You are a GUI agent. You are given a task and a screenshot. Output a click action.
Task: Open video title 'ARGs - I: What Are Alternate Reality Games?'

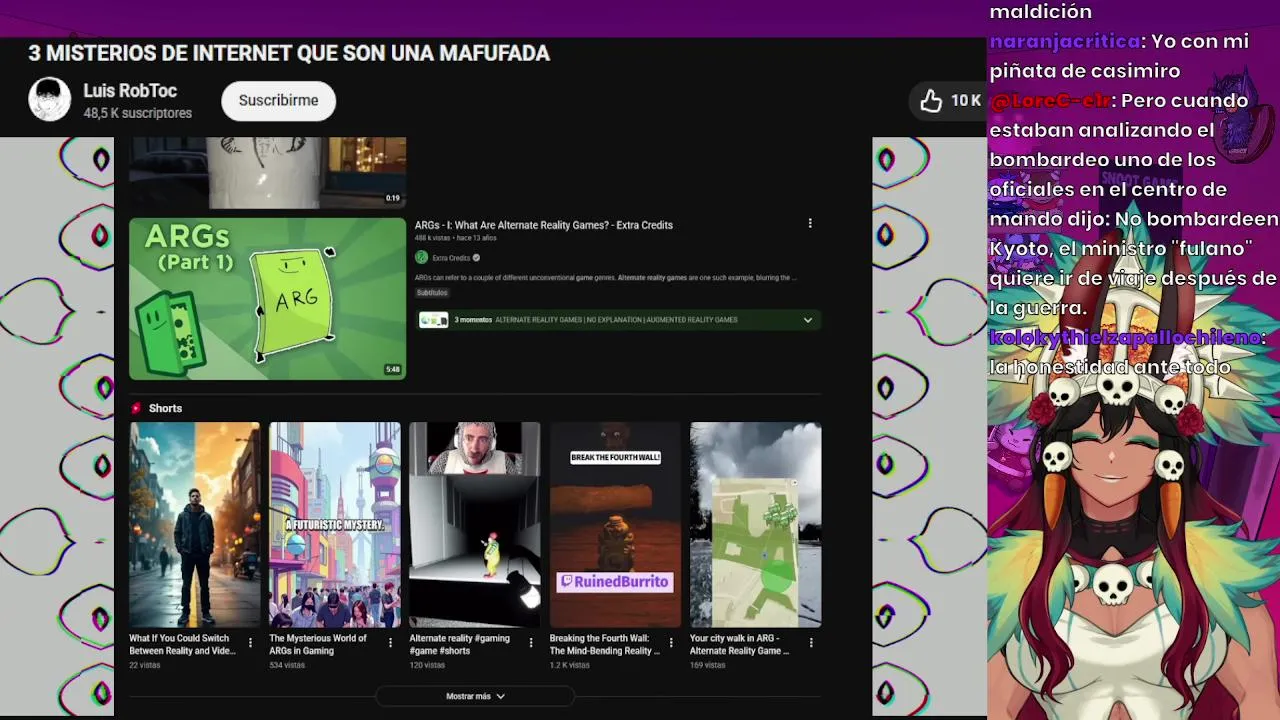point(544,225)
